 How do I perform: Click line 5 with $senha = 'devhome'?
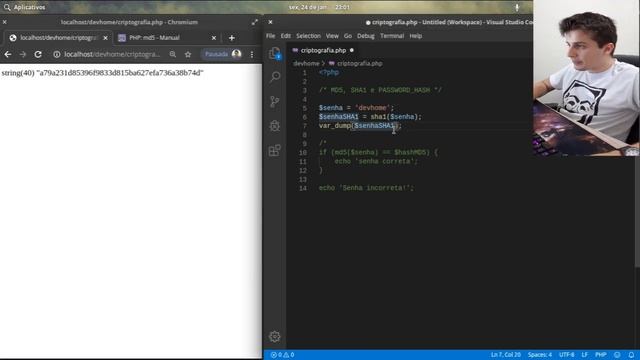(x=356, y=108)
